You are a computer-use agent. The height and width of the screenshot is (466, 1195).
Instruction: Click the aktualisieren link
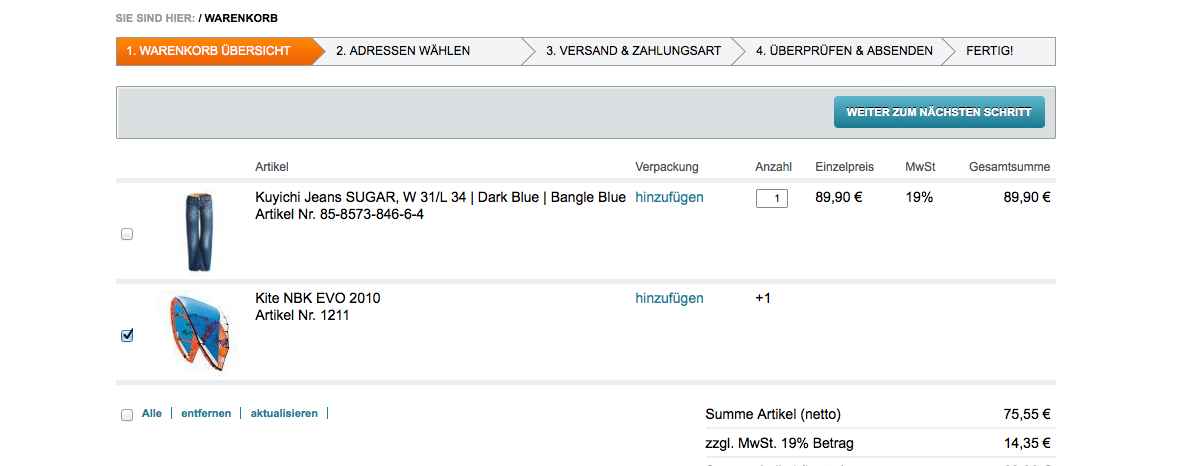(x=284, y=413)
